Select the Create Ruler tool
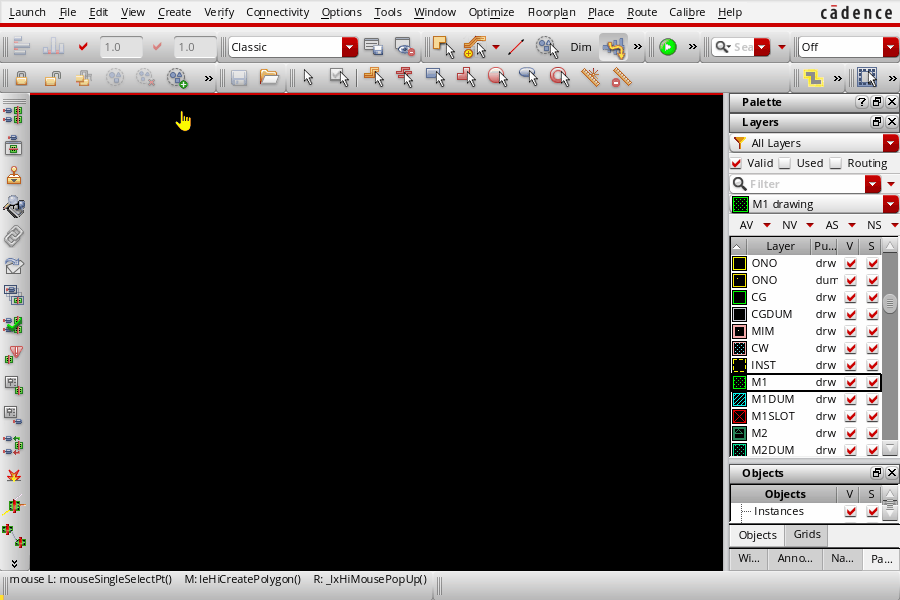Viewport: 900px width, 600px height. tap(591, 77)
